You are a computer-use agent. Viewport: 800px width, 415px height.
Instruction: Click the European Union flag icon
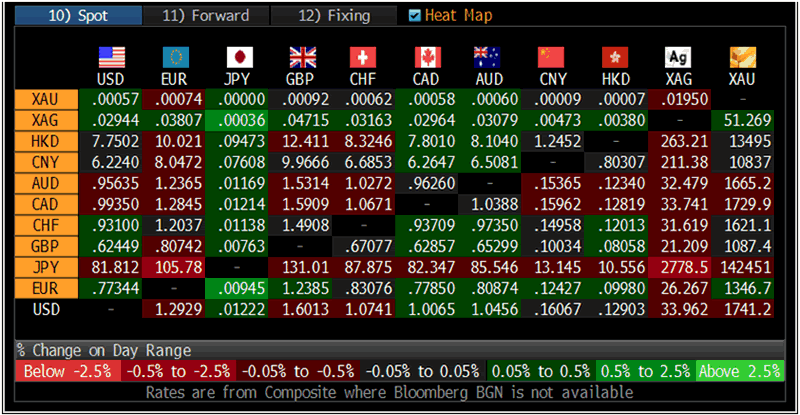pyautogui.click(x=175, y=56)
